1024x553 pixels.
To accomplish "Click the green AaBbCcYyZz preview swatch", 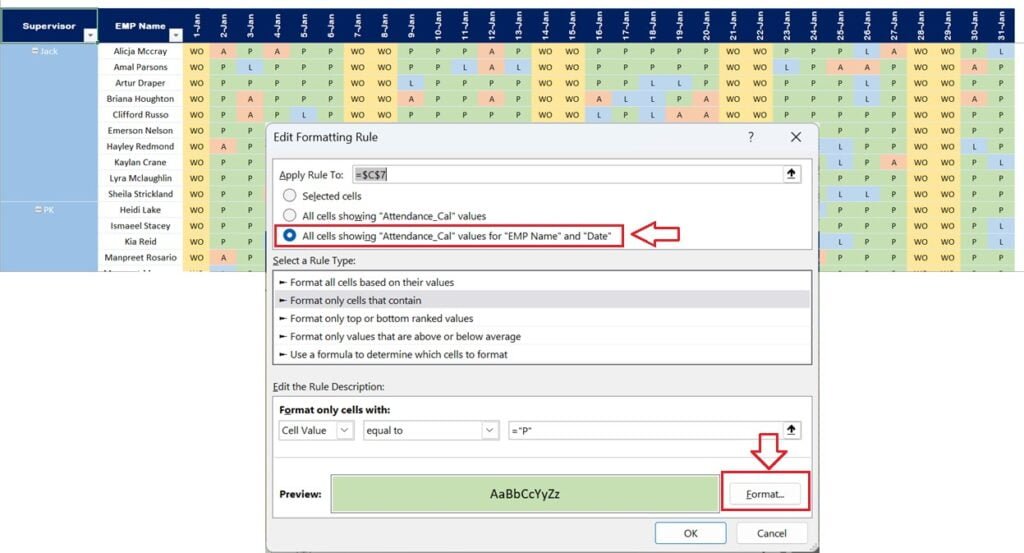I will [x=524, y=494].
